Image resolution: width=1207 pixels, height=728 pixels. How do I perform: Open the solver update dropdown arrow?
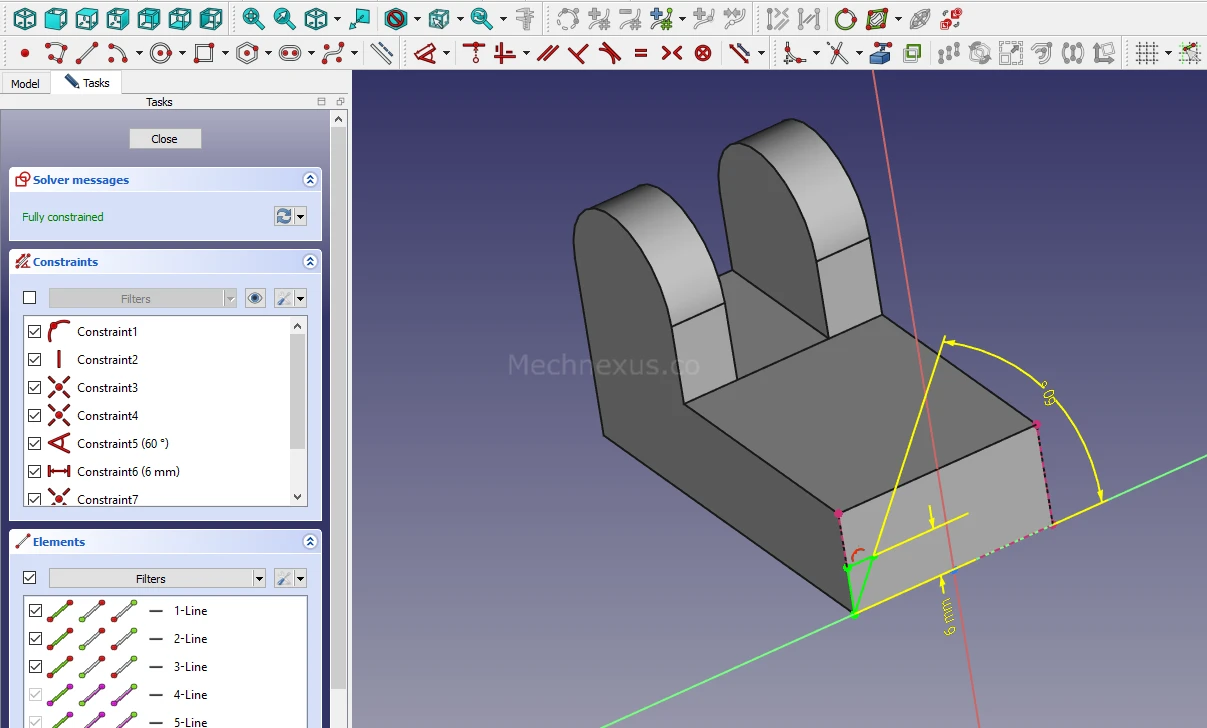click(x=300, y=217)
